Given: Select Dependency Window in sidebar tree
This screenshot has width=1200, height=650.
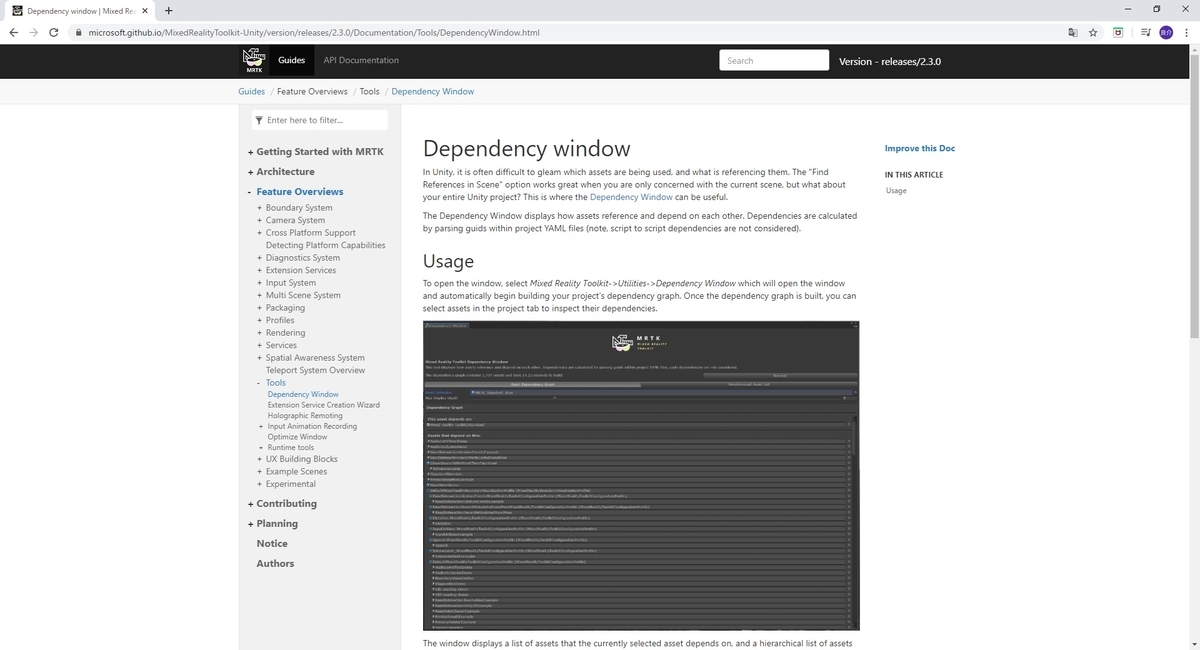Looking at the screenshot, I should pos(303,394).
